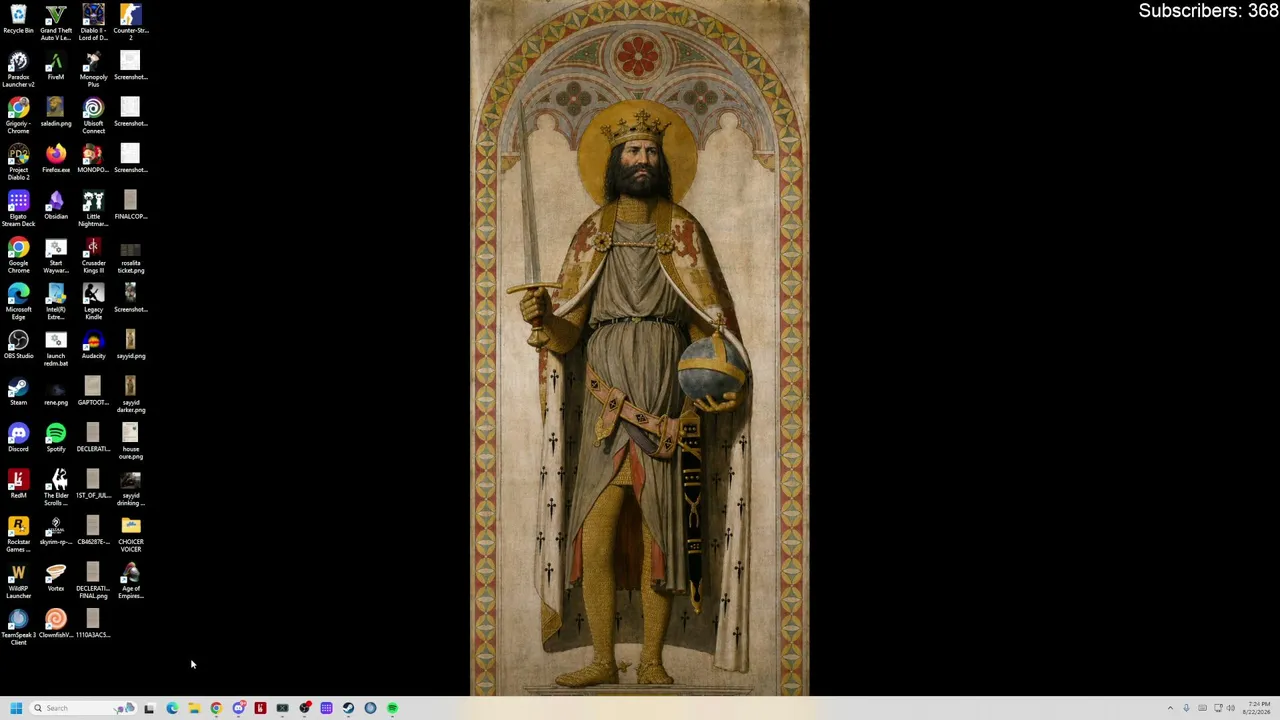Launch Grand Theft Auto V shortcut
The height and width of the screenshot is (720, 1280).
pyautogui.click(x=56, y=23)
